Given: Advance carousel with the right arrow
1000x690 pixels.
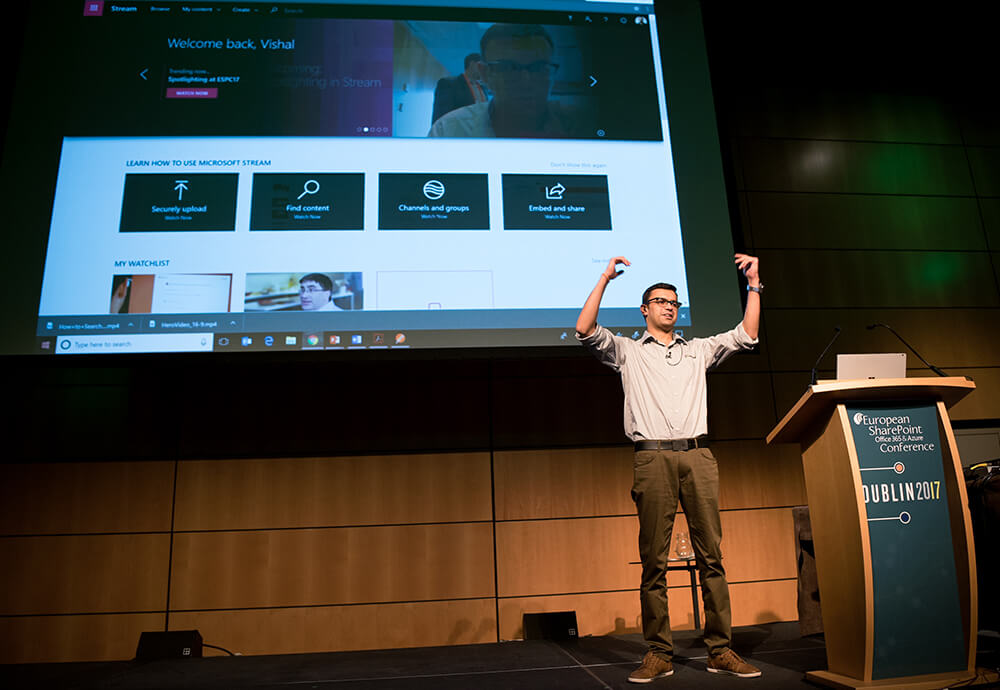Looking at the screenshot, I should click(593, 81).
